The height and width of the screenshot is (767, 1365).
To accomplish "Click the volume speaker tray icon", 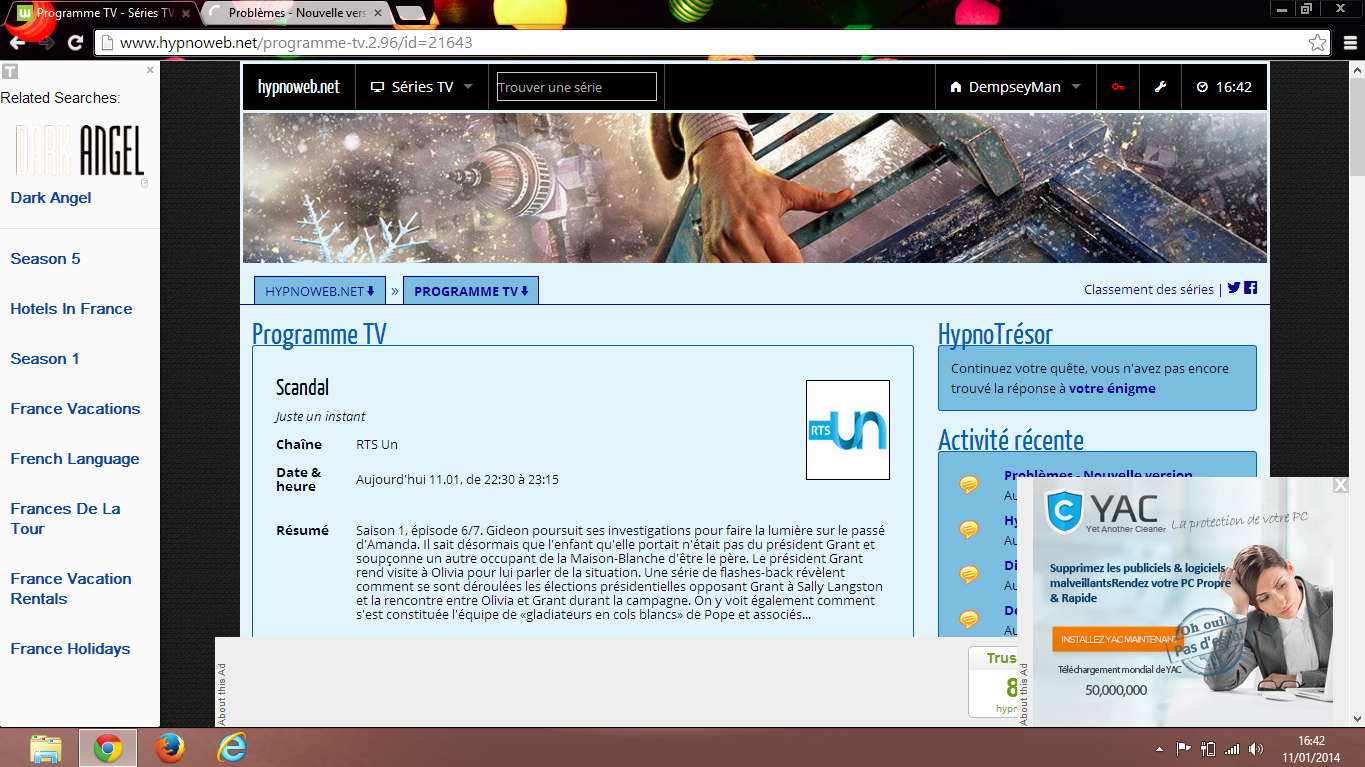I will pos(1256,748).
